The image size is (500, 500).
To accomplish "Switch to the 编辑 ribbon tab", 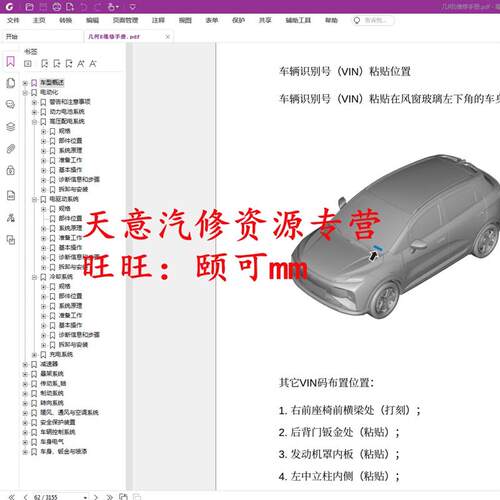I will click(92, 20).
